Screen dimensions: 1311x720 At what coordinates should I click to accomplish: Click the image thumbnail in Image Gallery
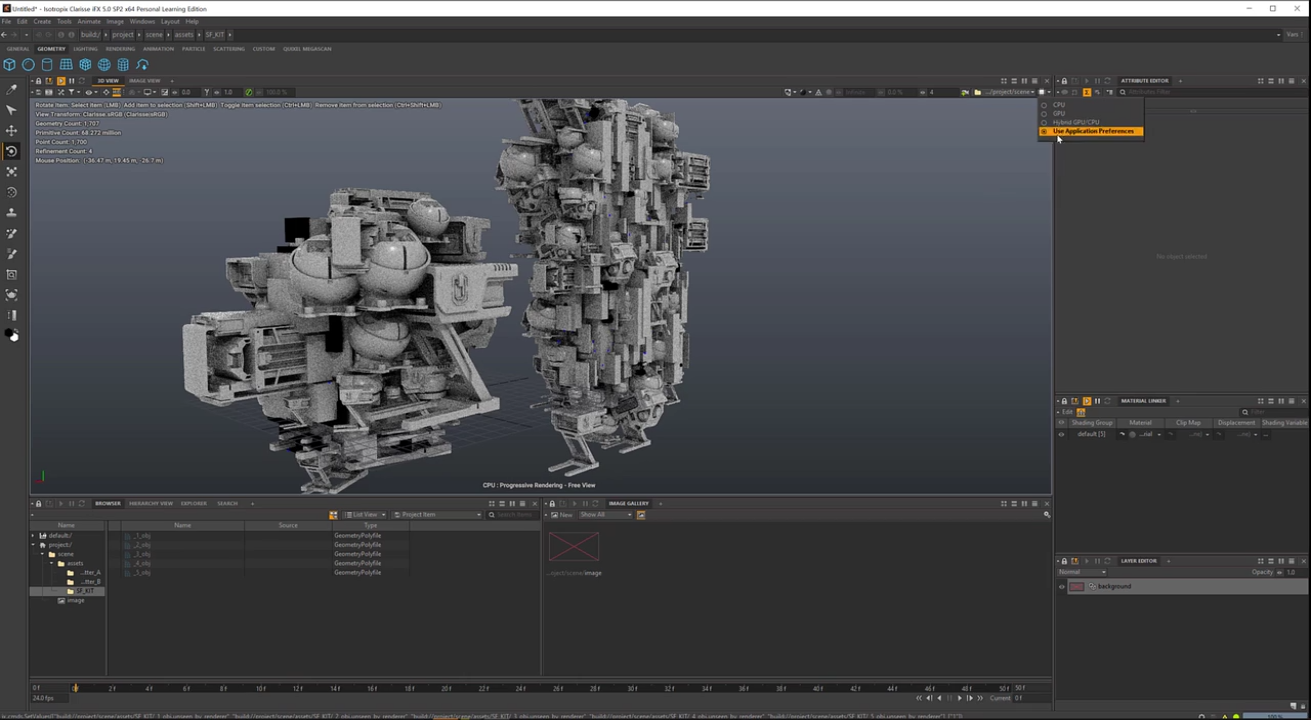coord(574,546)
